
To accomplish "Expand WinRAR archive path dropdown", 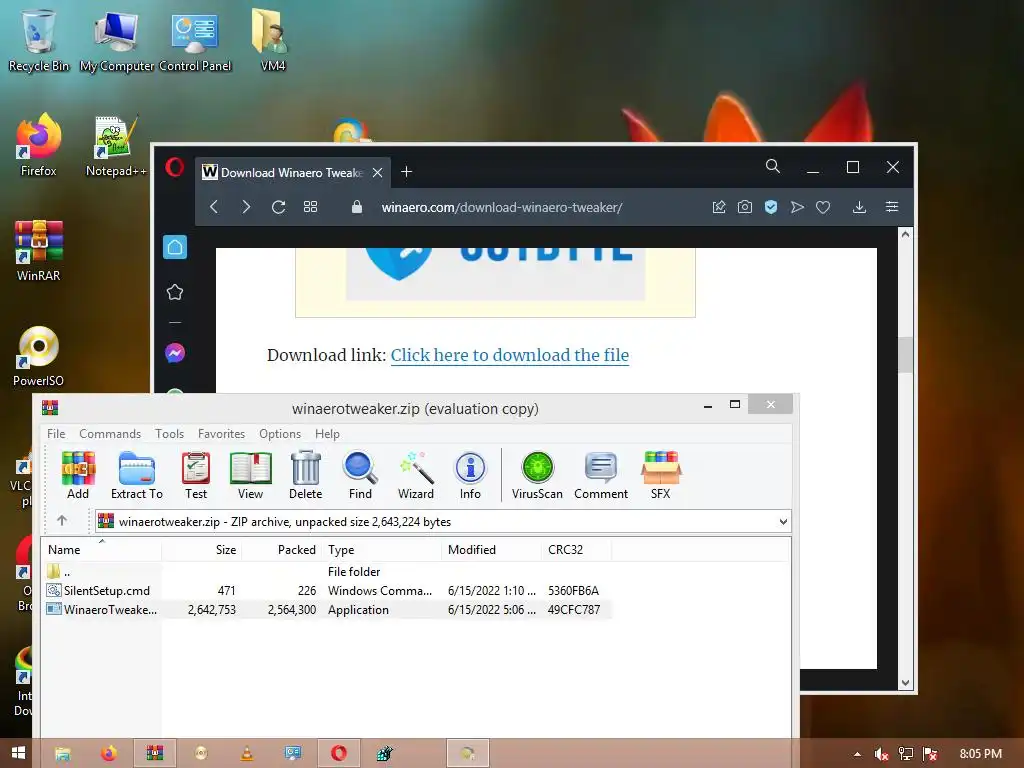I will (x=783, y=522).
